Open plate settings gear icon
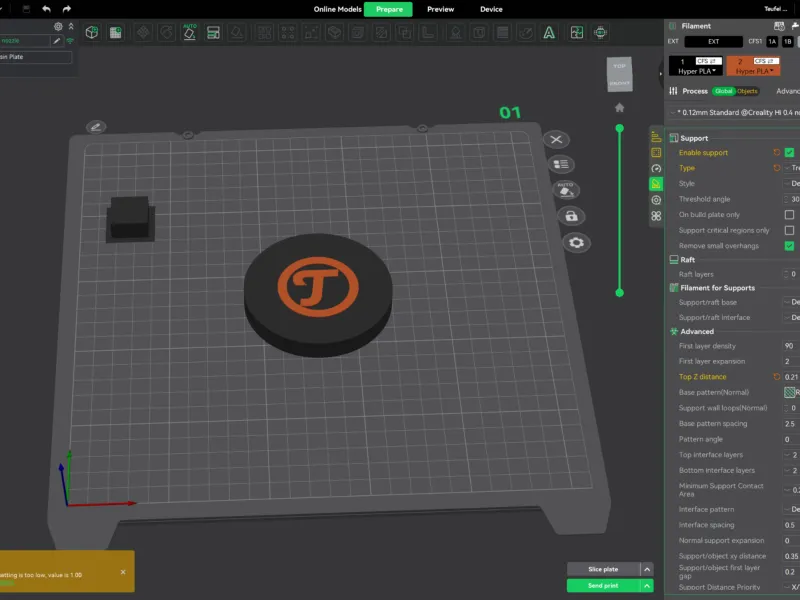The image size is (800, 600). point(577,242)
